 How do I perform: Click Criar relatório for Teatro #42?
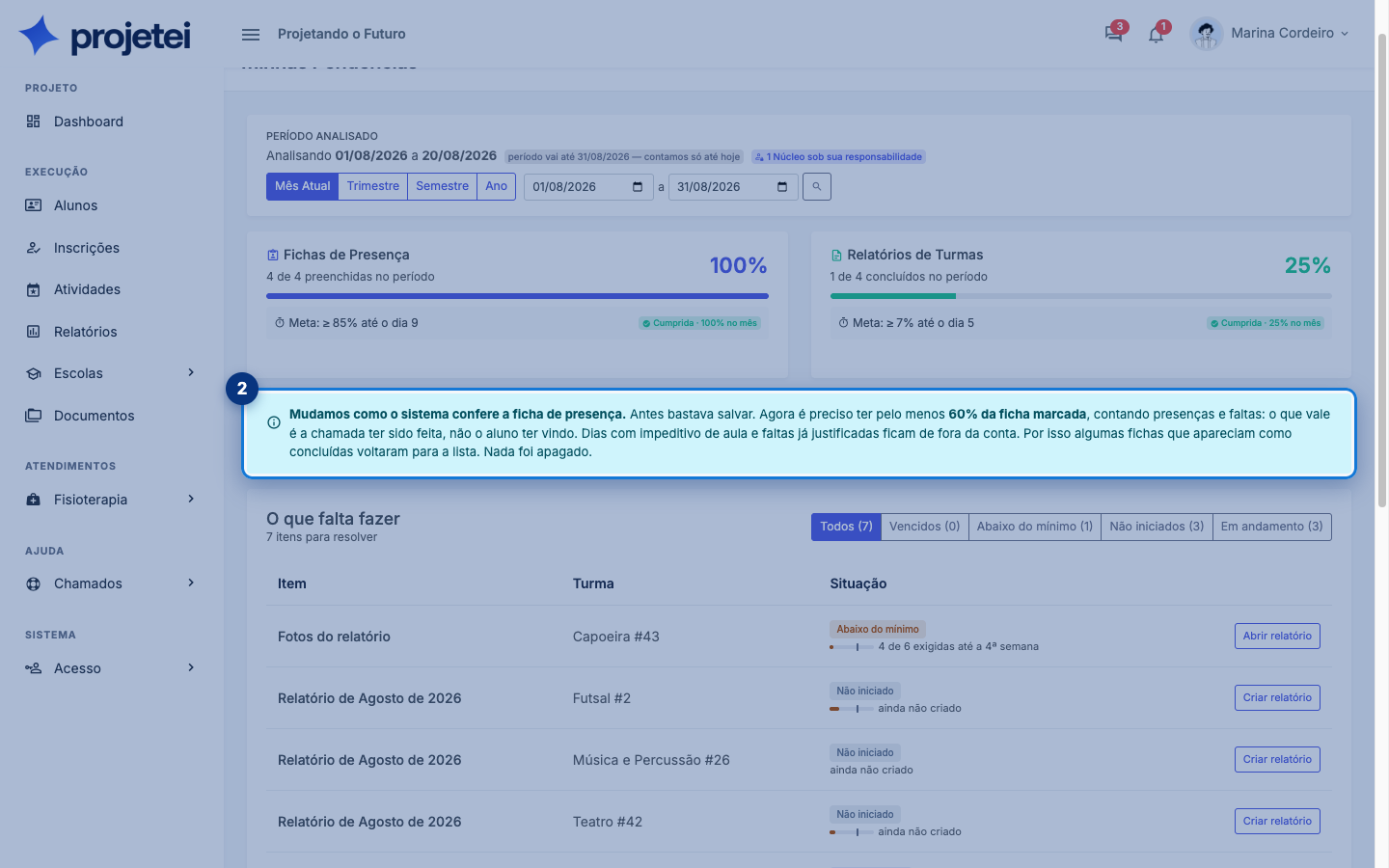click(x=1277, y=822)
